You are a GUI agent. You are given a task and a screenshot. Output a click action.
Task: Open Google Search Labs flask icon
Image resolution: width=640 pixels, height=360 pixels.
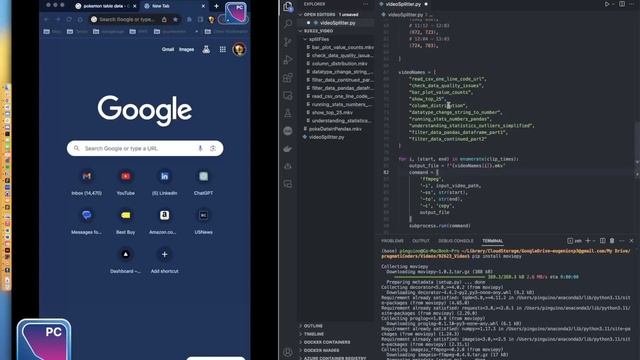(206, 49)
